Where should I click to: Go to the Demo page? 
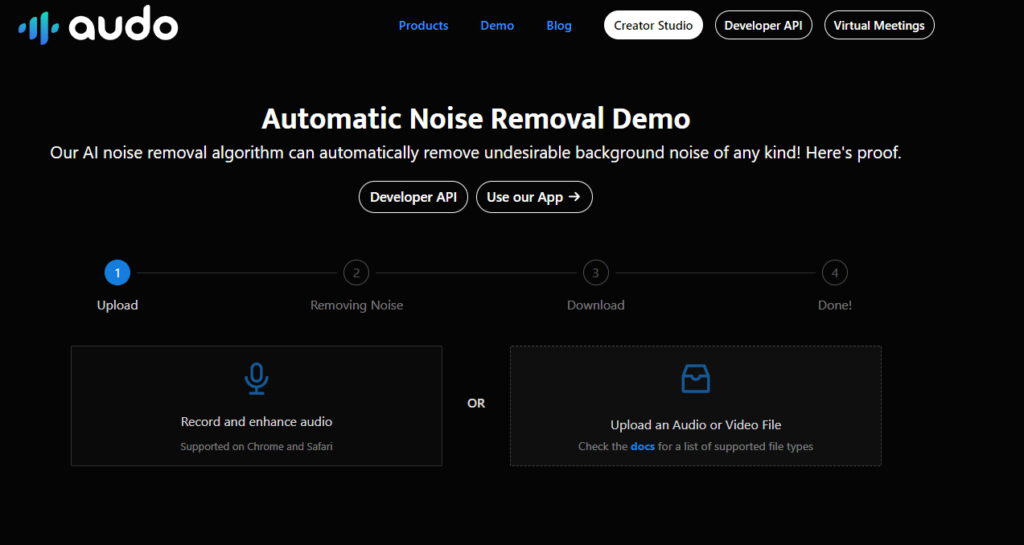point(497,26)
